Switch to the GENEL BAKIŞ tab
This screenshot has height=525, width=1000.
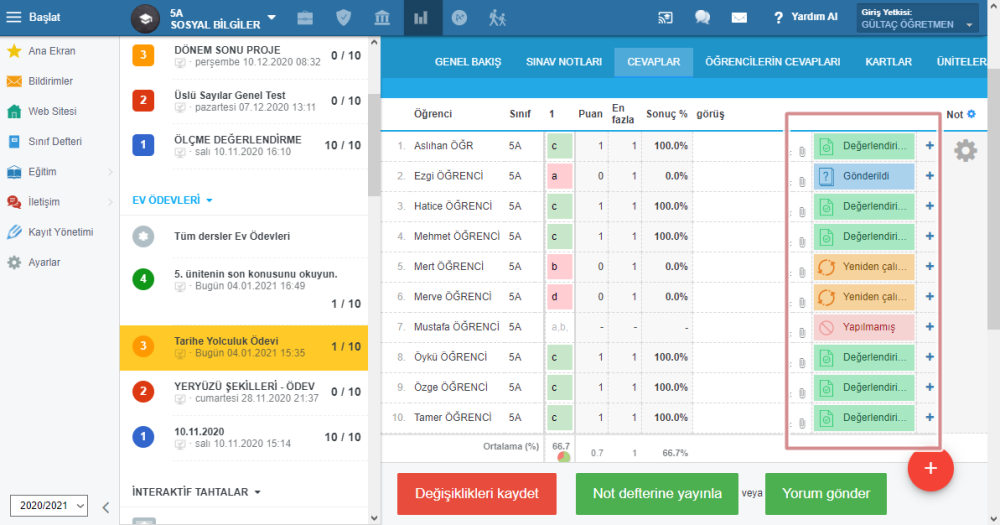coord(468,62)
